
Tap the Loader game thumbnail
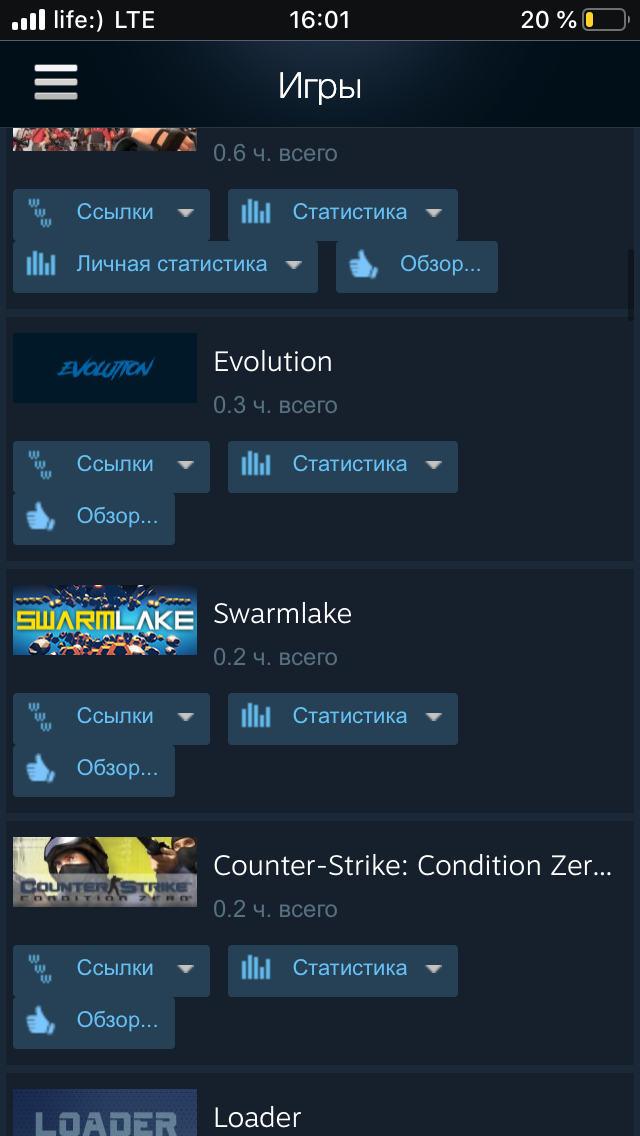pos(105,1113)
